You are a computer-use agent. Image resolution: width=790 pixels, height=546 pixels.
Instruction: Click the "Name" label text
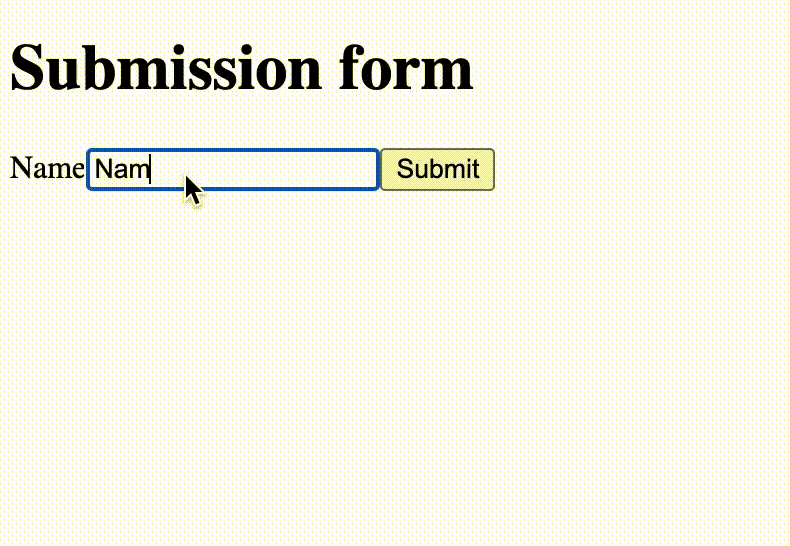coord(46,169)
